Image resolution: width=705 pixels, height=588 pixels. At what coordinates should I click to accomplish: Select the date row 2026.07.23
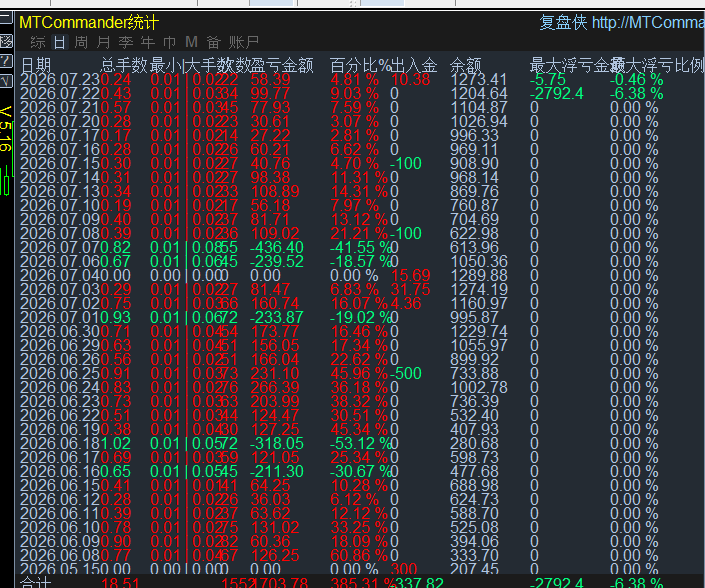60,80
